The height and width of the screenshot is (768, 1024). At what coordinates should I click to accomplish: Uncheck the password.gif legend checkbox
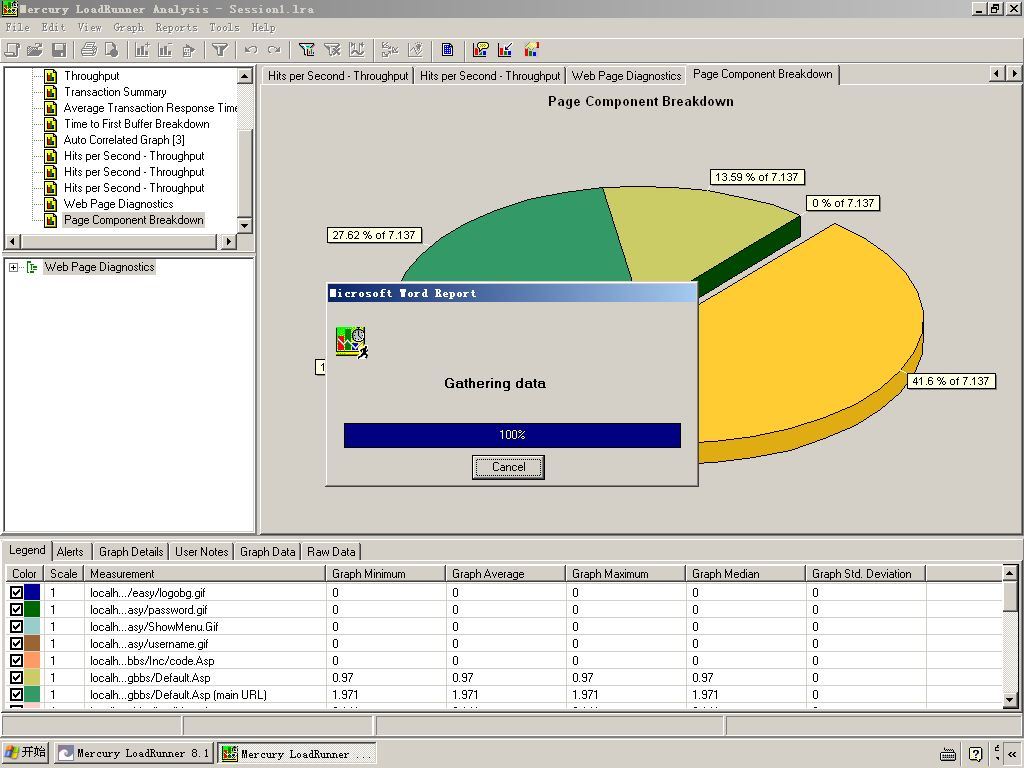click(16, 609)
